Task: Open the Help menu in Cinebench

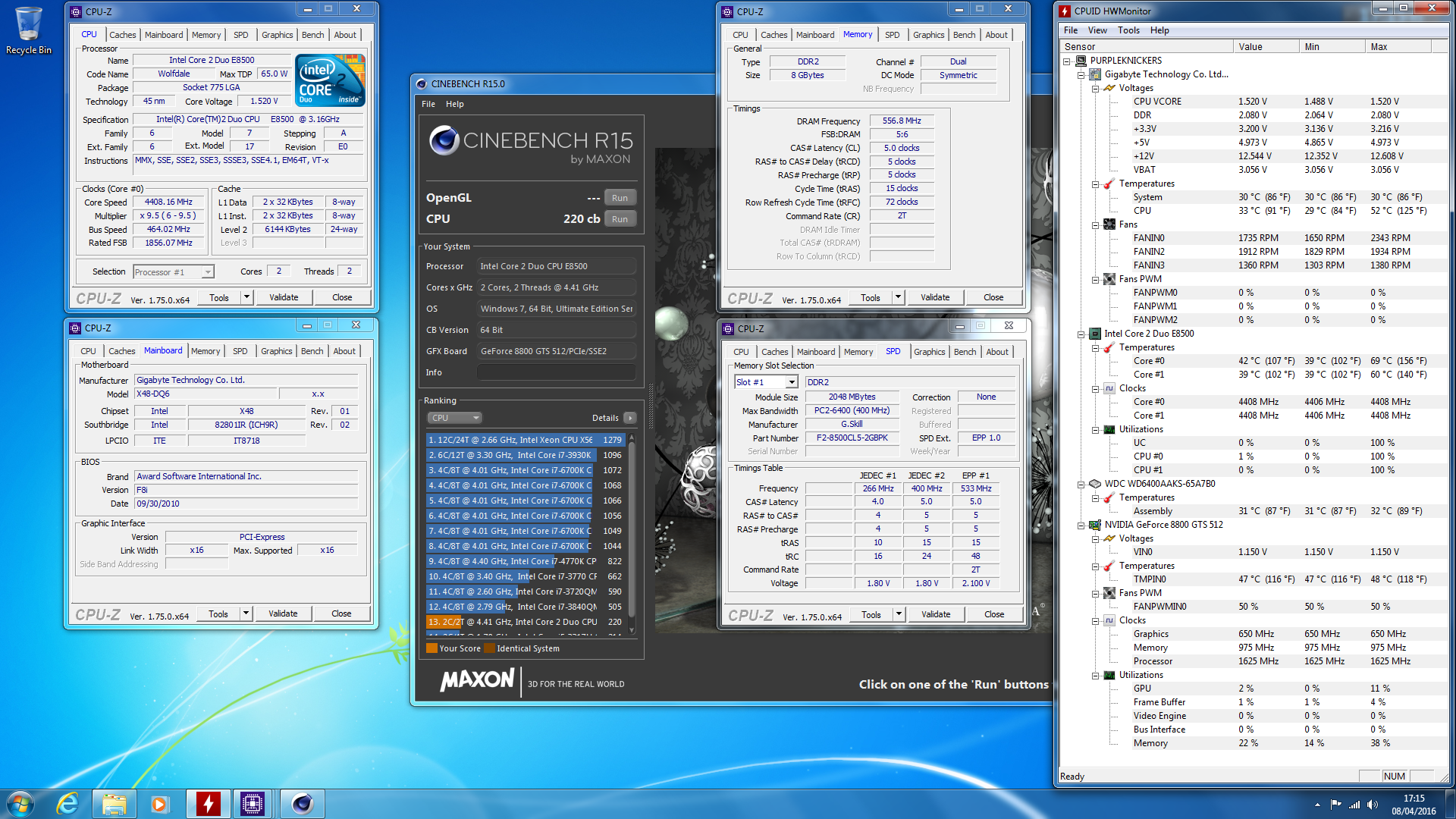Action: pyautogui.click(x=454, y=104)
